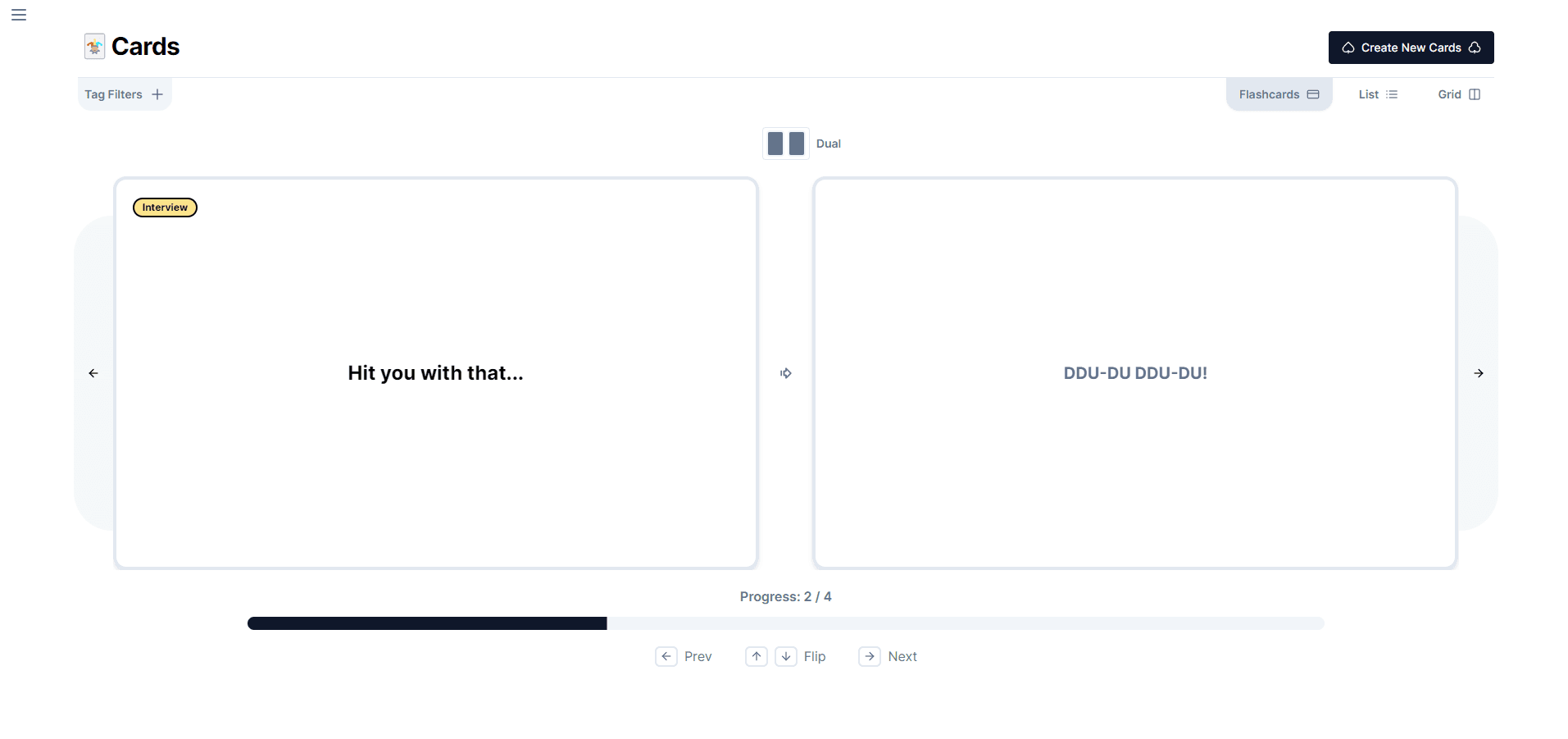Click the right-arrow key icon beside Next
The height and width of the screenshot is (739, 1568).
pyautogui.click(x=870, y=656)
